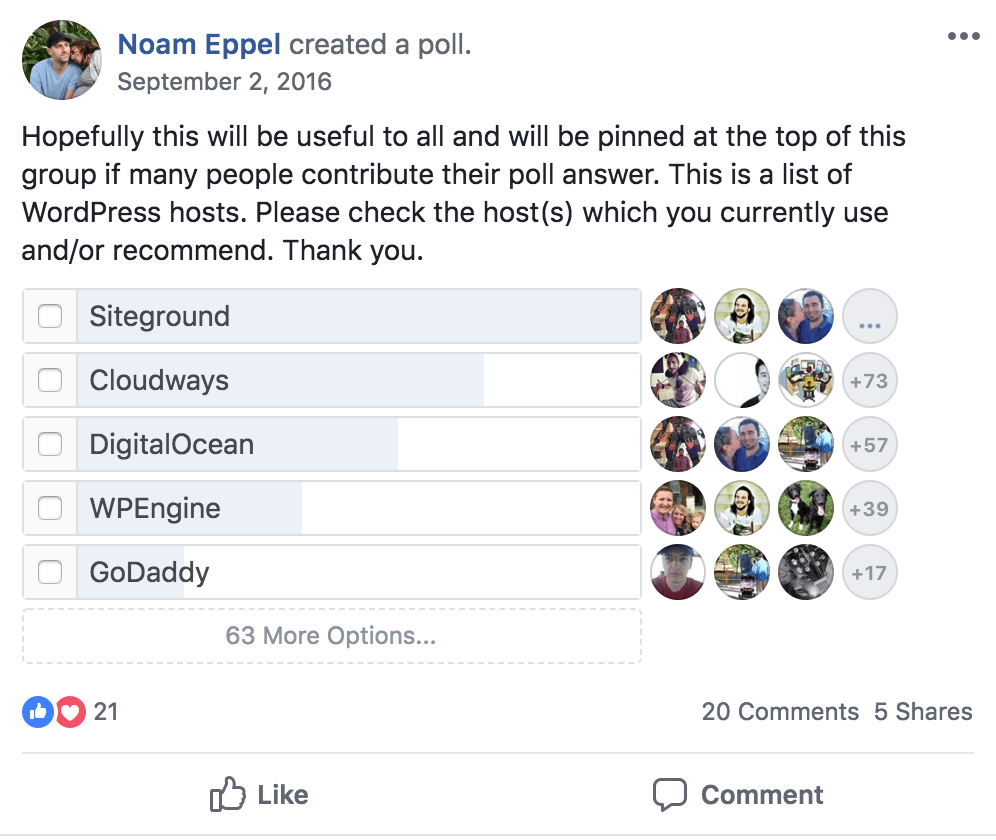Show more Siteground voters via ellipsis bubble
This screenshot has width=996, height=840.
pos(869,317)
